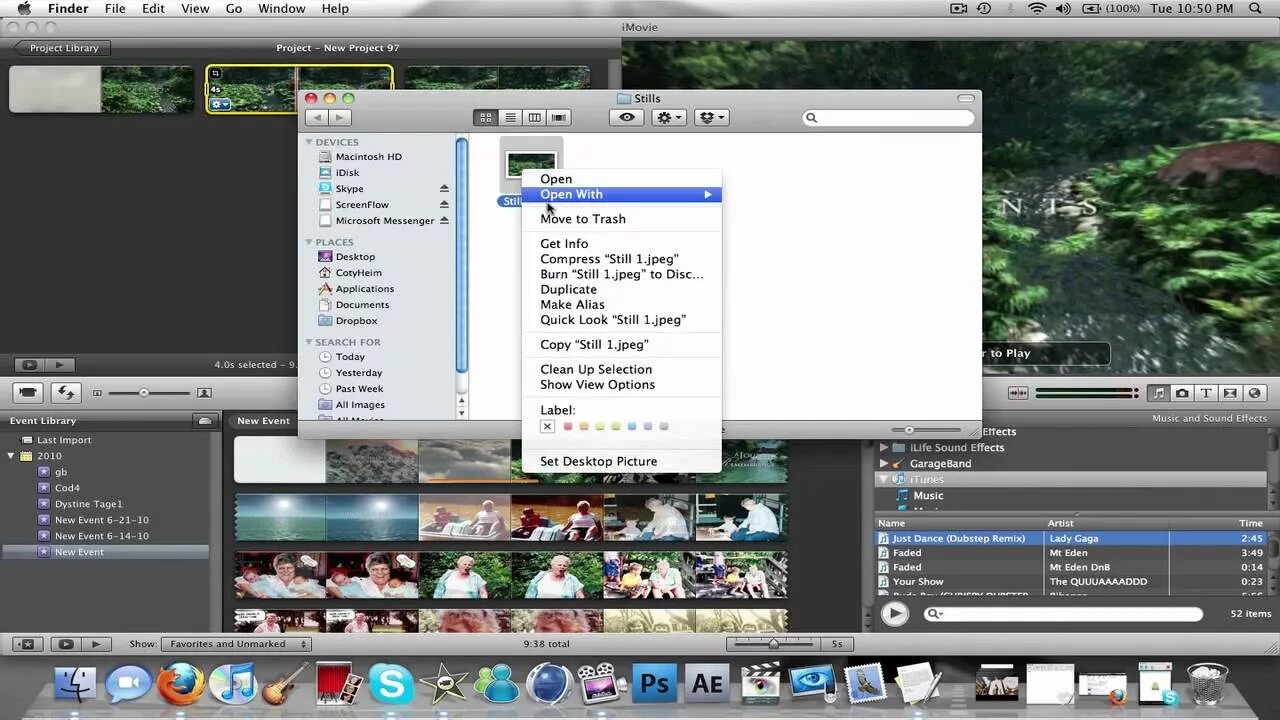Open Spotlight search in menu bar
Image resolution: width=1280 pixels, height=720 pixels.
click(x=1256, y=8)
